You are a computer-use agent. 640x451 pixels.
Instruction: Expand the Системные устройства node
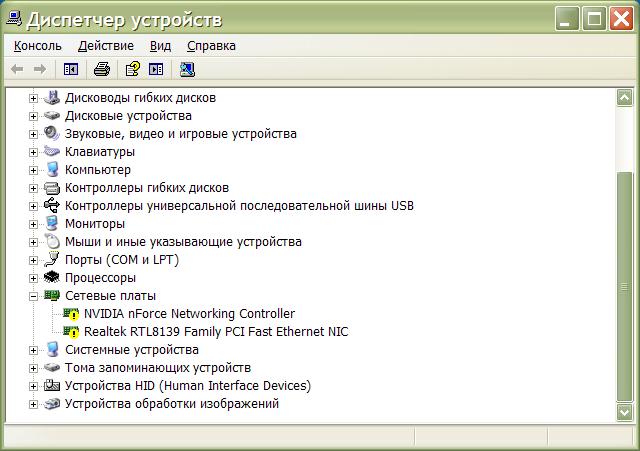(33, 350)
